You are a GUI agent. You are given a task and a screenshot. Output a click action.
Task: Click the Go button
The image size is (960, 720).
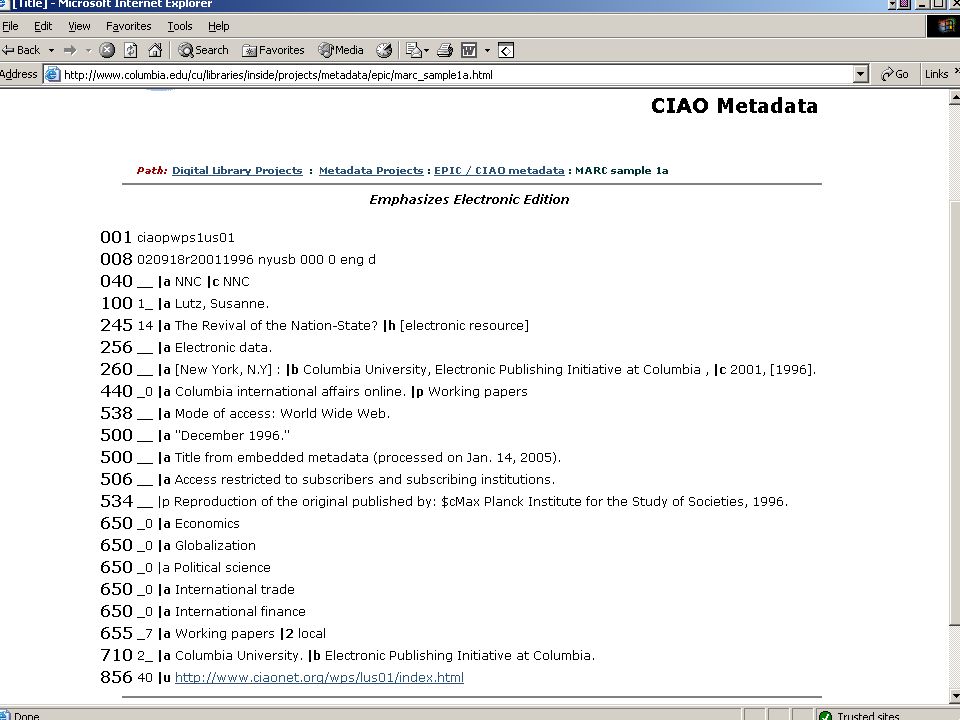(x=894, y=74)
